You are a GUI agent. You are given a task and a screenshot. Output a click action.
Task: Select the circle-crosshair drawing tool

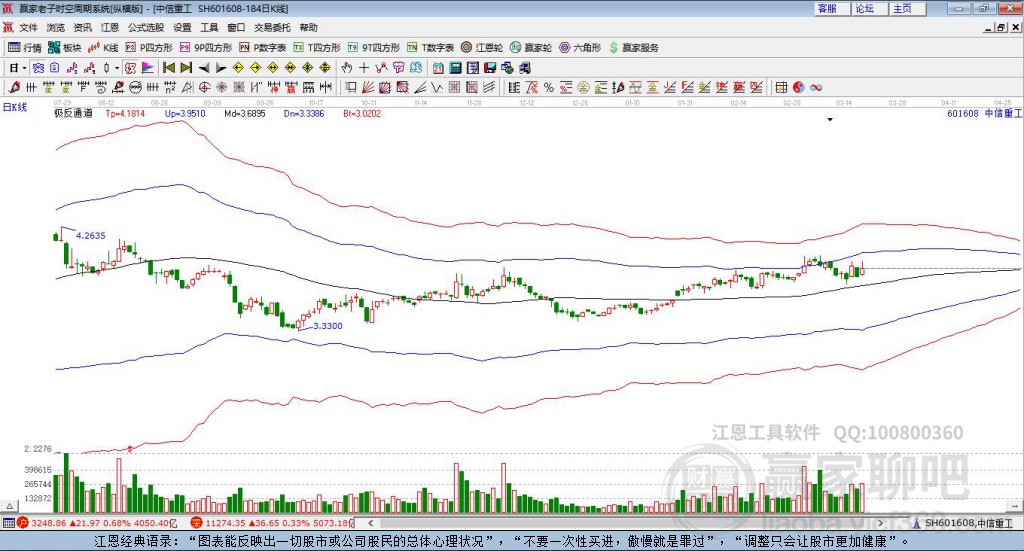[x=204, y=87]
